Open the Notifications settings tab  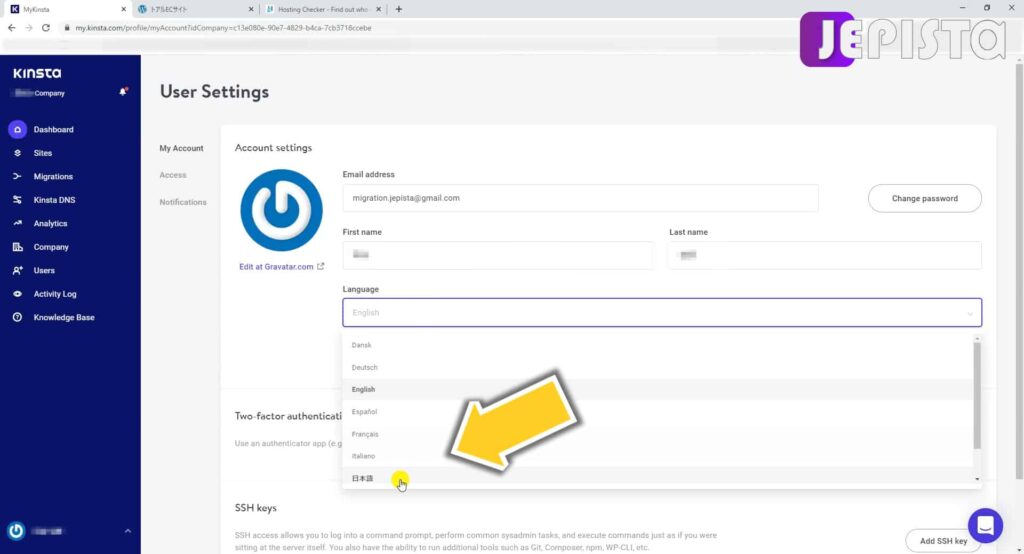pyautogui.click(x=183, y=202)
